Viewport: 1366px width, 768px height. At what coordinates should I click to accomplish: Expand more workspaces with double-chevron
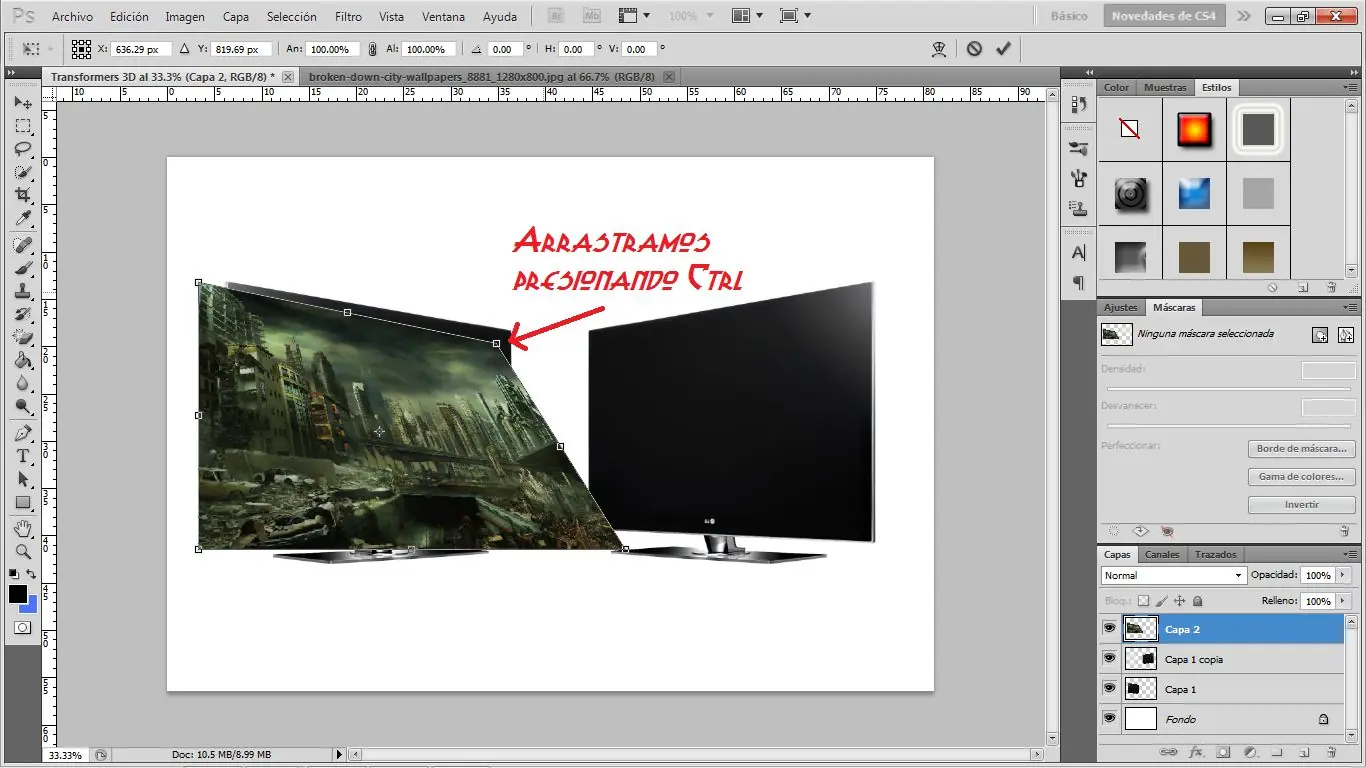tap(1243, 16)
